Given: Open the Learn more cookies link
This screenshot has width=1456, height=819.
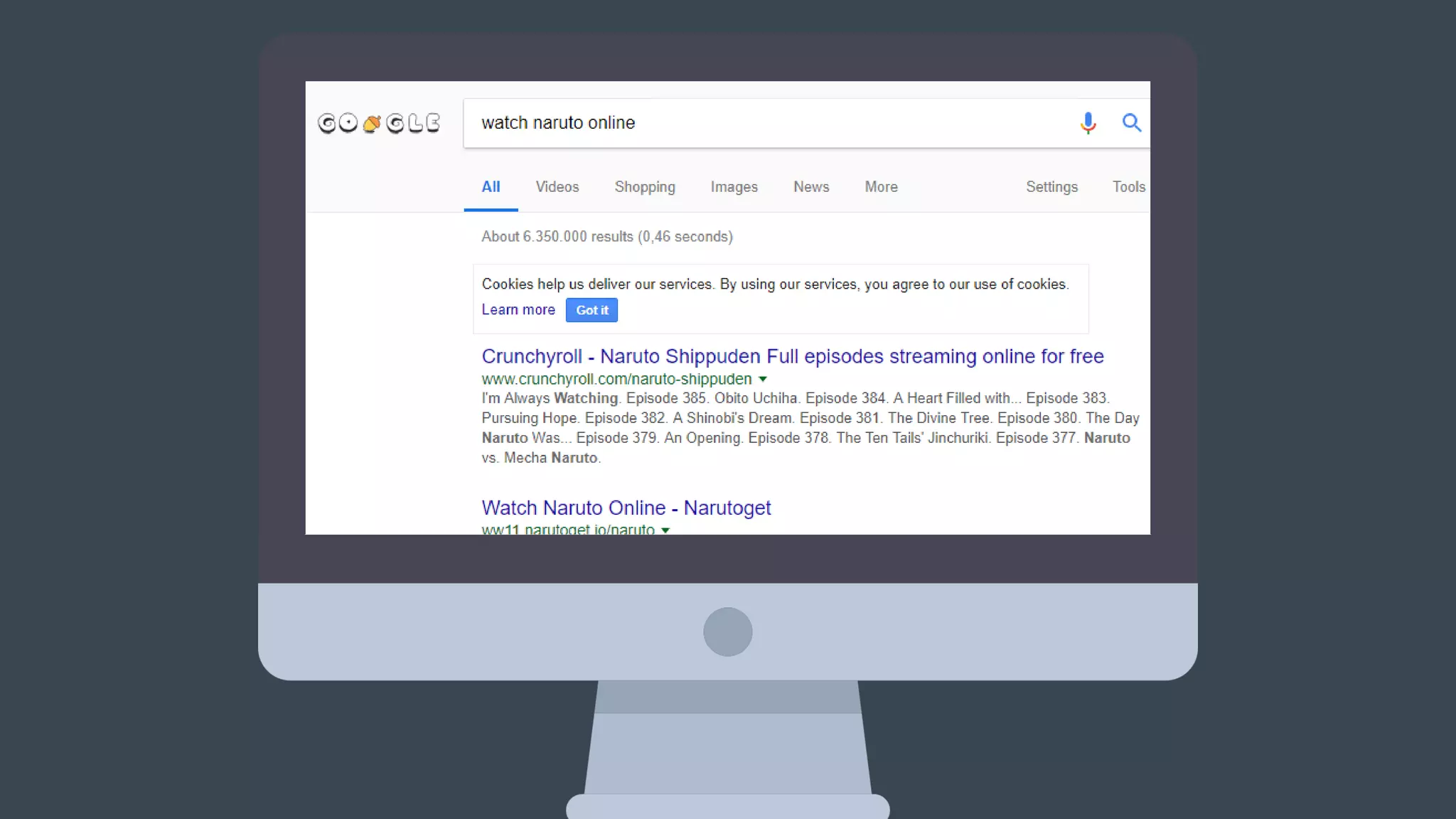Looking at the screenshot, I should click(518, 310).
